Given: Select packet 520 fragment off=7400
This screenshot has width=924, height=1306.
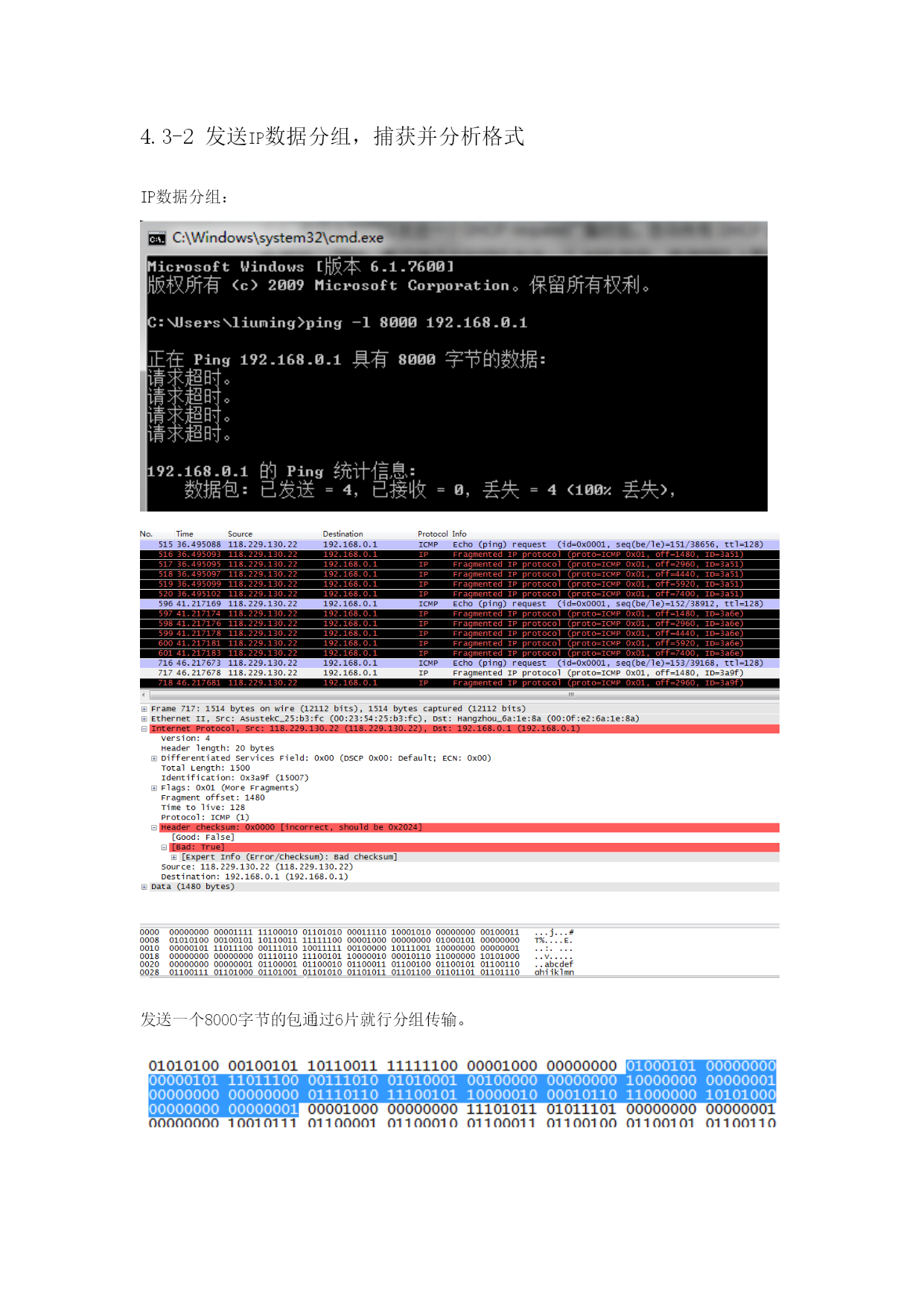Looking at the screenshot, I should (459, 594).
